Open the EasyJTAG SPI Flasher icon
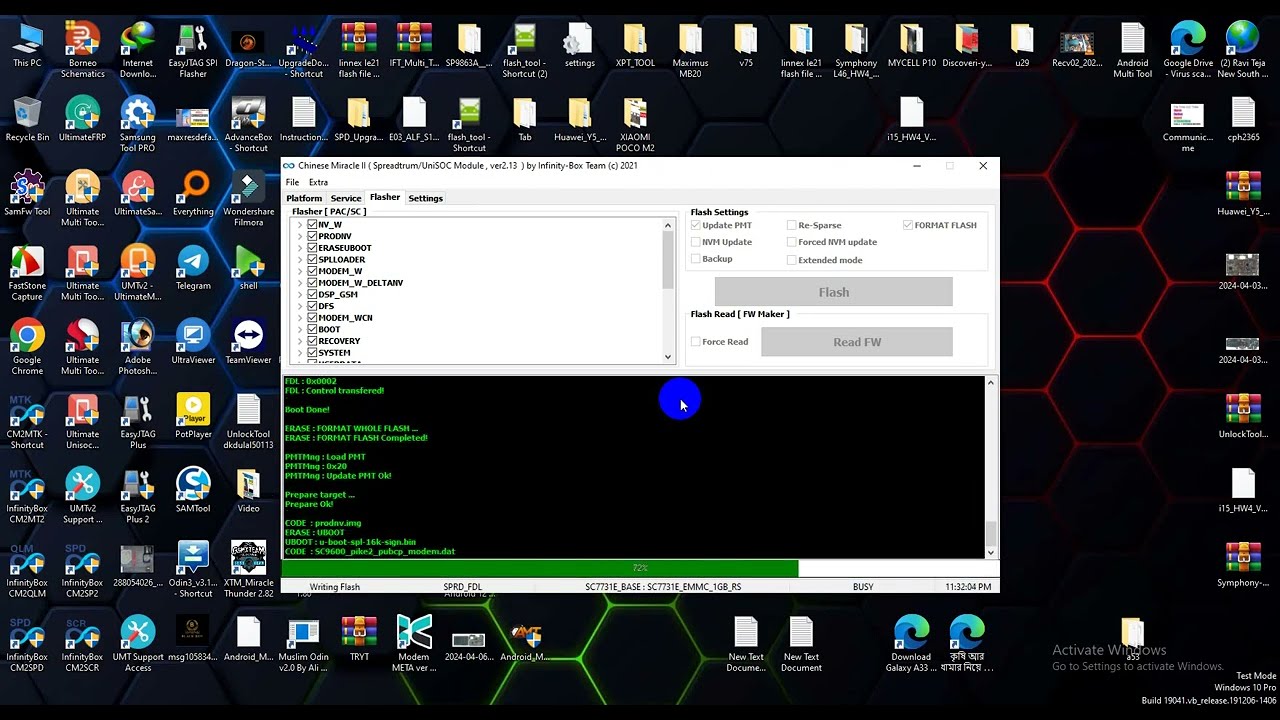Viewport: 1280px width, 720px height. click(193, 51)
